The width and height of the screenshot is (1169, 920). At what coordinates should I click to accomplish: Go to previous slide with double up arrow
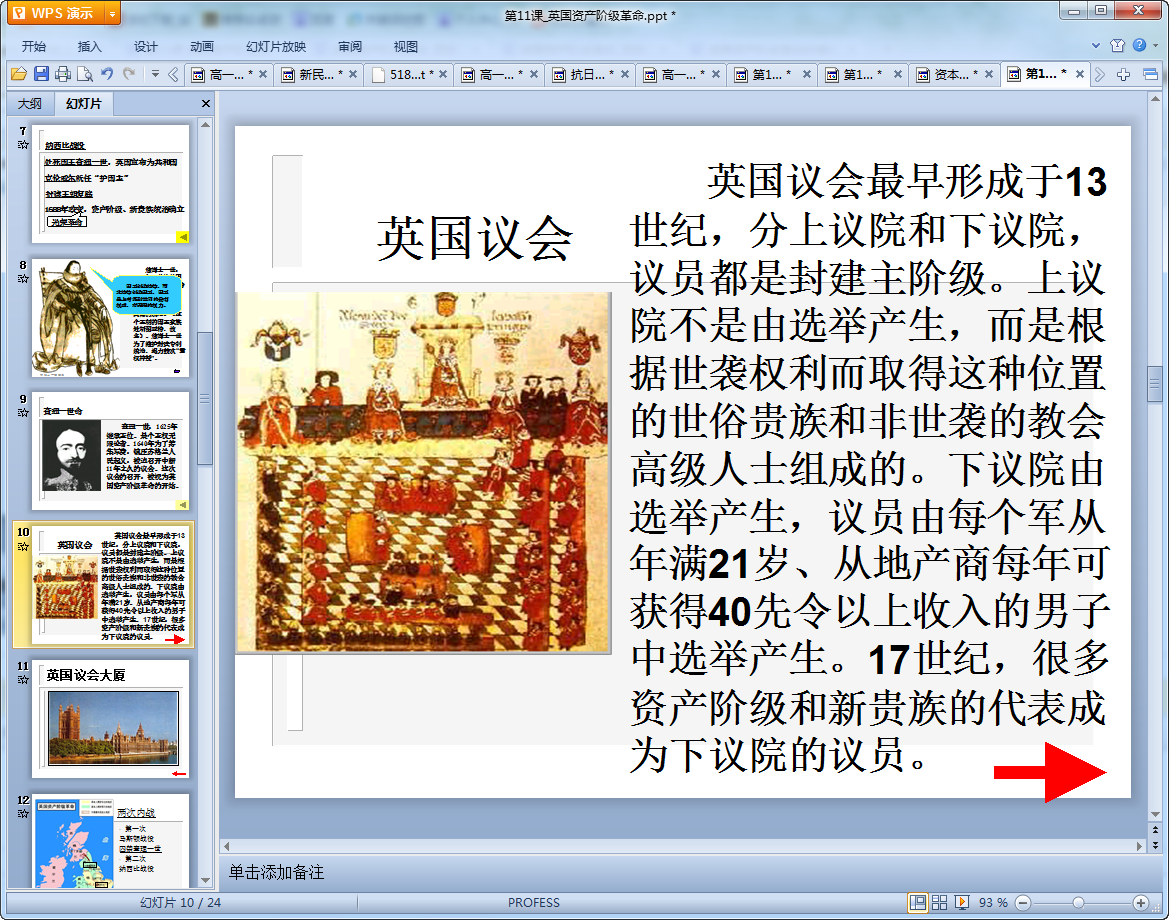pyautogui.click(x=1156, y=830)
